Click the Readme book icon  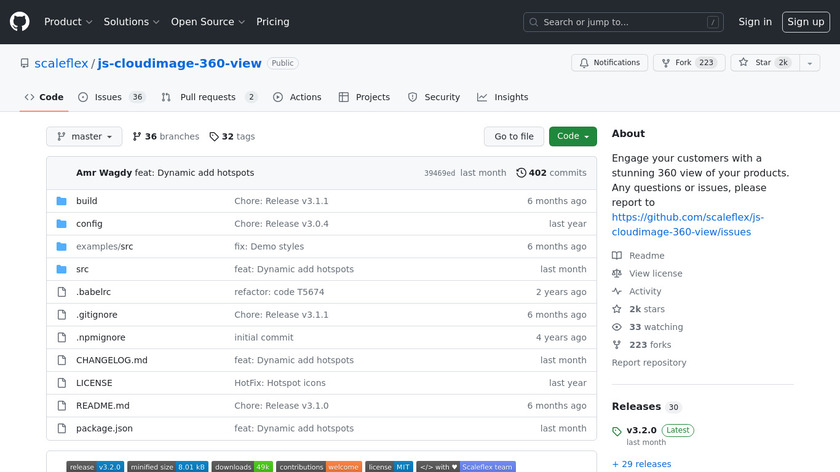pyautogui.click(x=617, y=256)
